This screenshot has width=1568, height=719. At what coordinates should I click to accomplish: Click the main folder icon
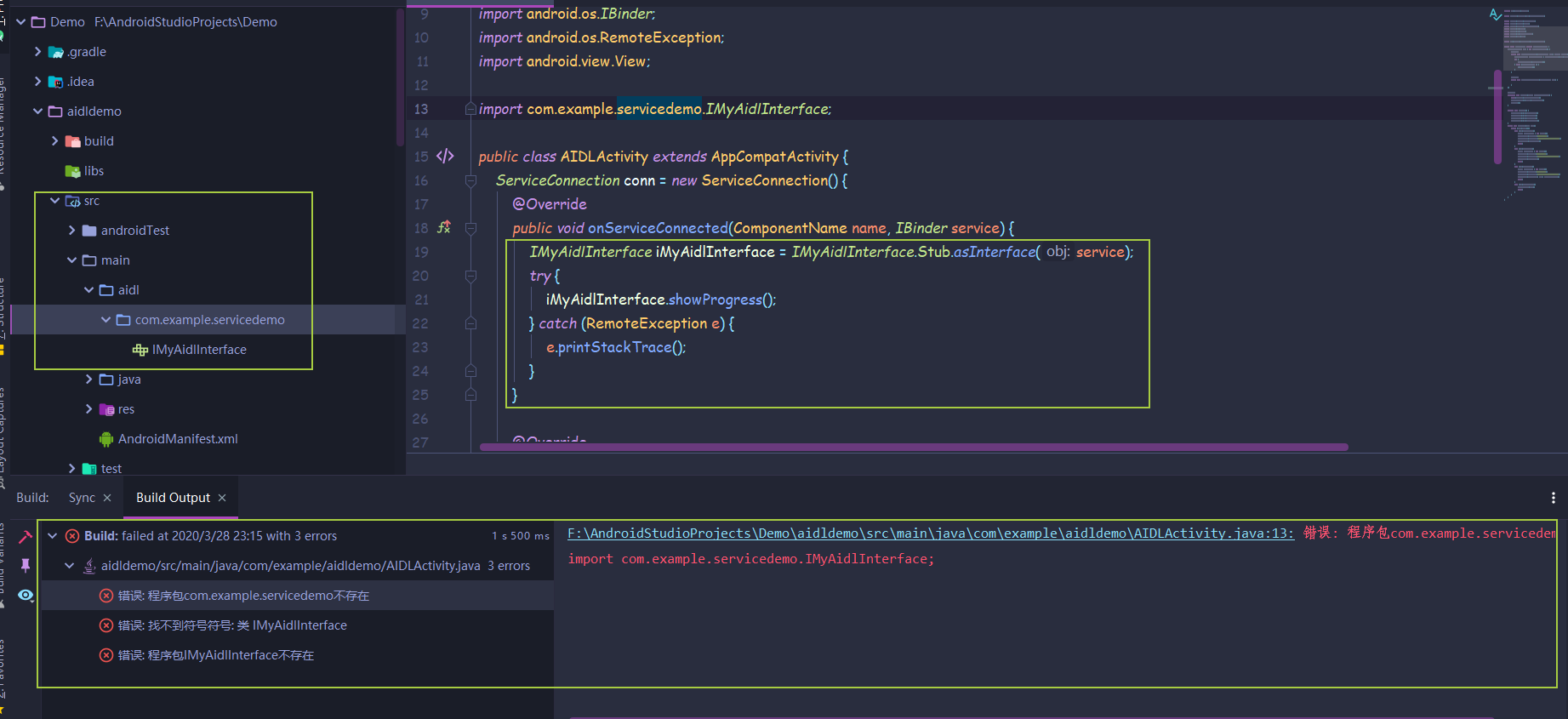89,260
